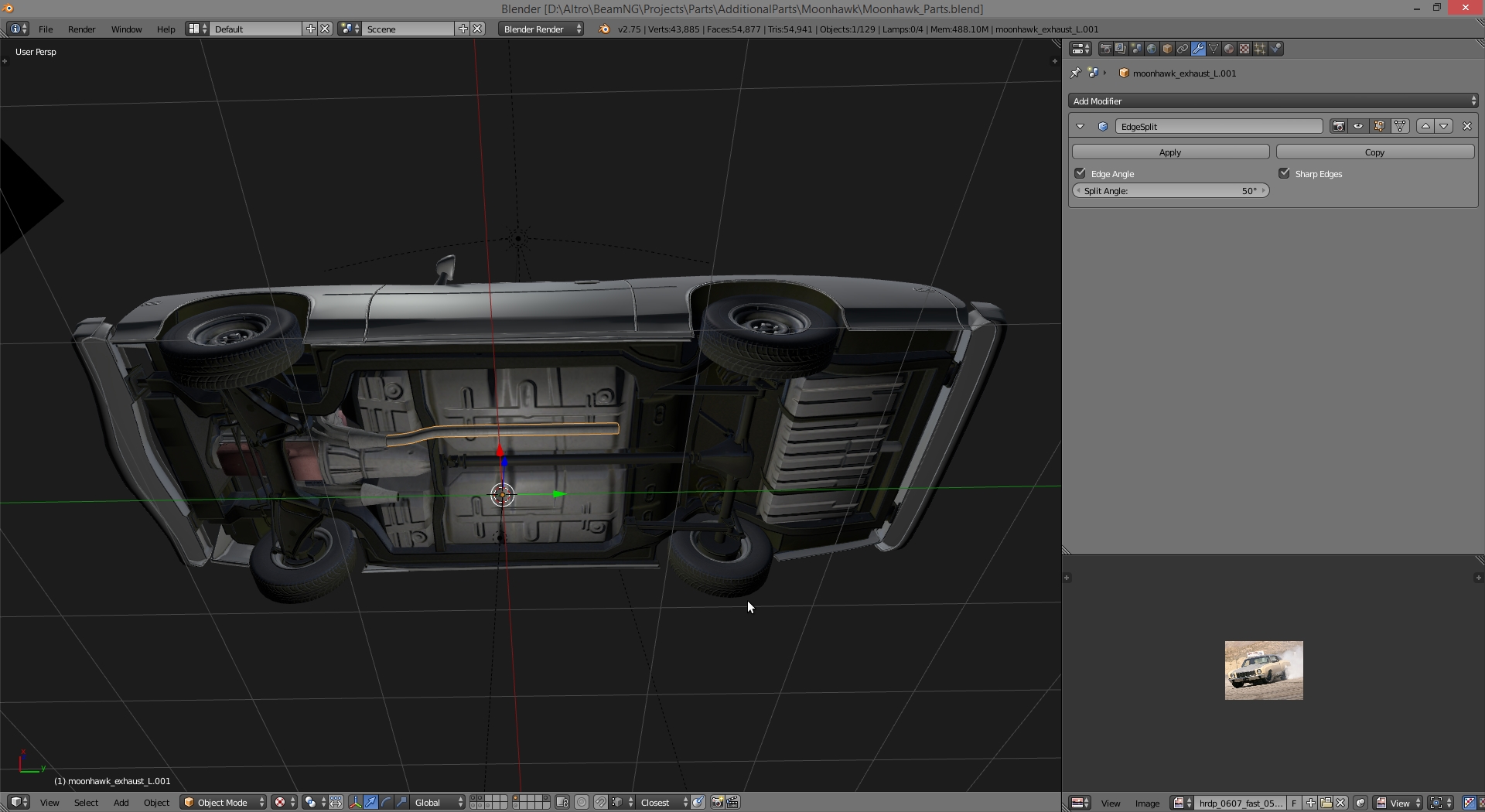The width and height of the screenshot is (1485, 812).
Task: Click Copy to duplicate the modifier
Action: coord(1374,152)
